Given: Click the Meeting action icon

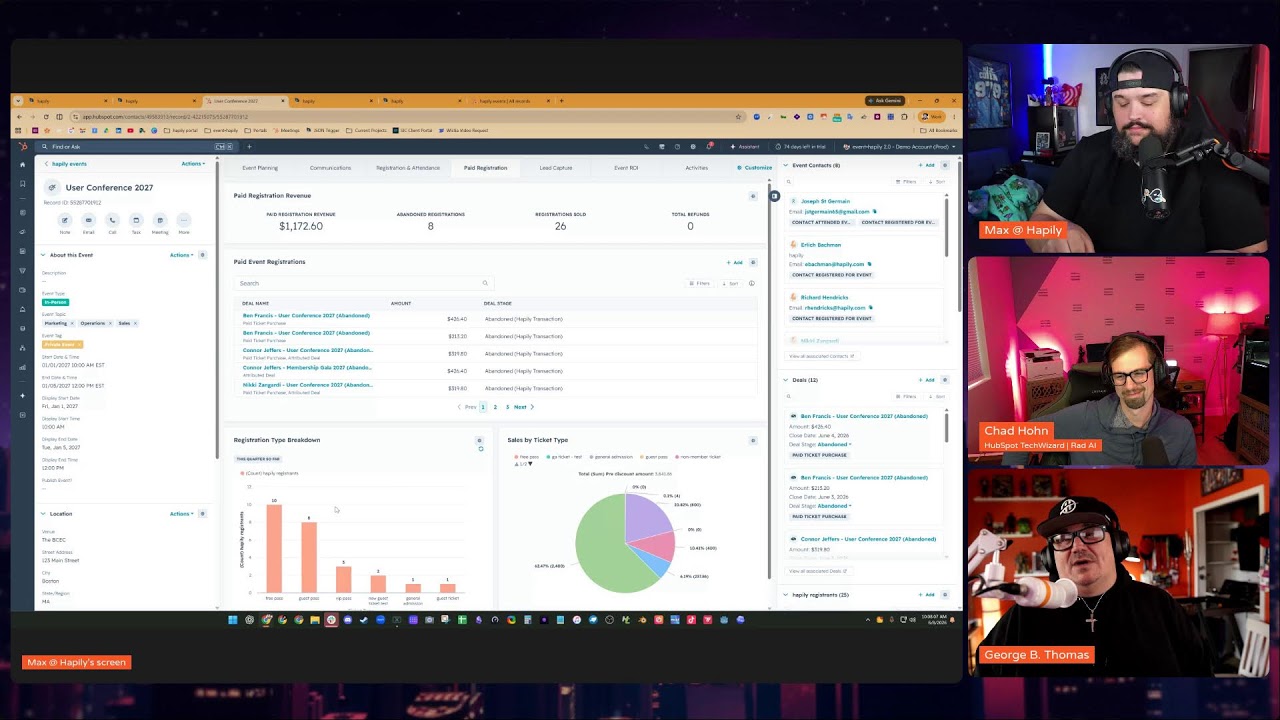Looking at the screenshot, I should coord(160,220).
